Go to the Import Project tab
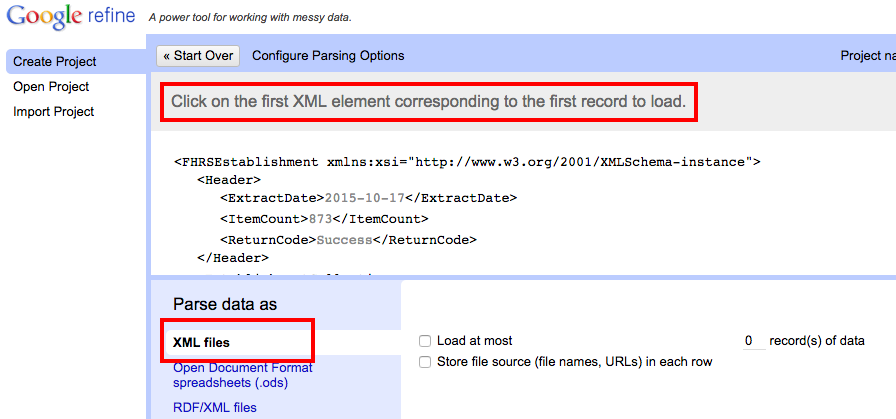The height and width of the screenshot is (419, 896). pos(54,112)
